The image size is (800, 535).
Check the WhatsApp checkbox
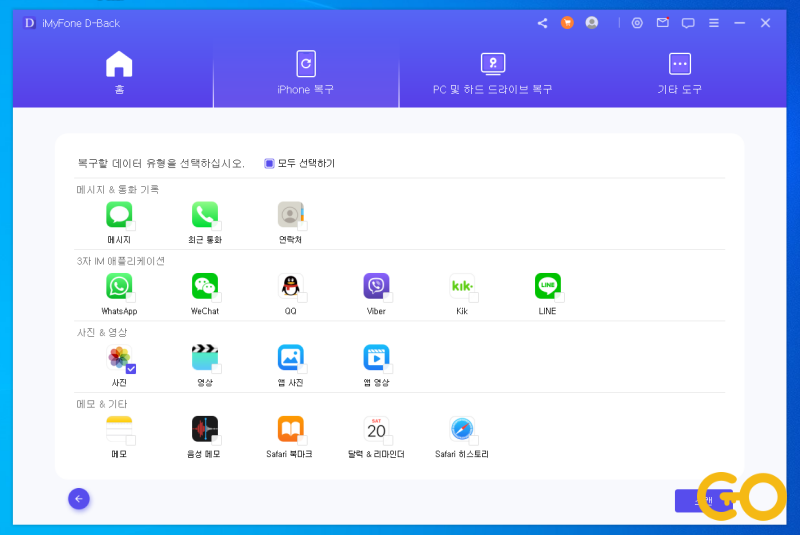(131, 297)
